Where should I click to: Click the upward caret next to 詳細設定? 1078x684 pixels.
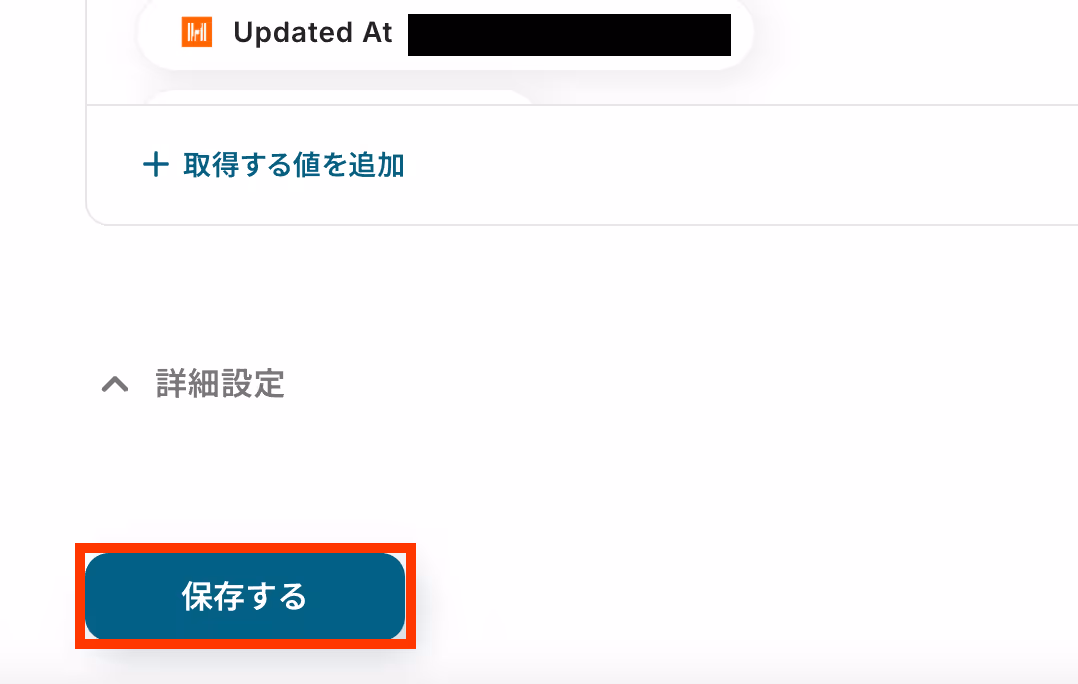115,384
